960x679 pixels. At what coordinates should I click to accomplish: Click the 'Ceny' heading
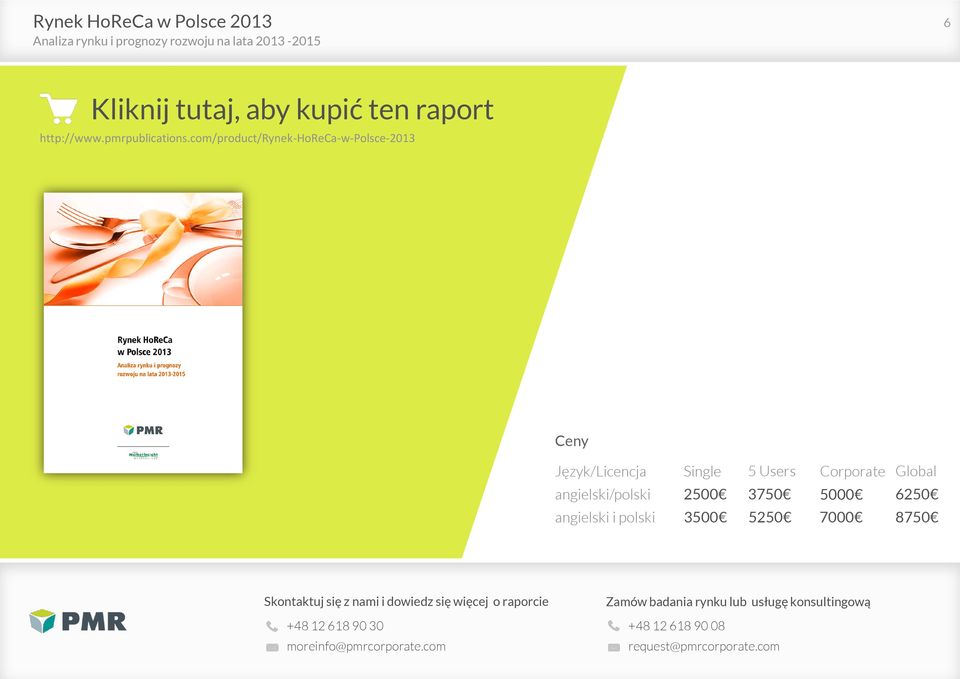click(571, 441)
